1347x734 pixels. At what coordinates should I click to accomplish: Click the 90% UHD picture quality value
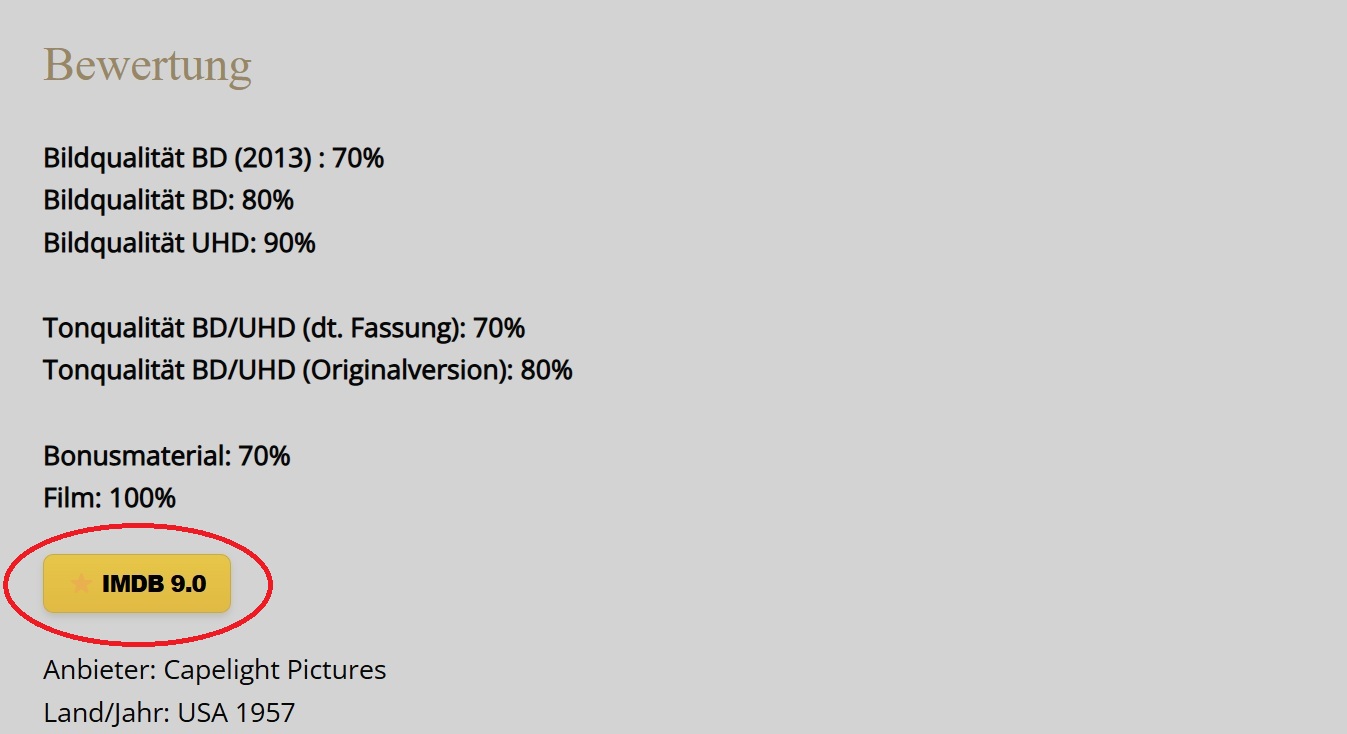[290, 243]
